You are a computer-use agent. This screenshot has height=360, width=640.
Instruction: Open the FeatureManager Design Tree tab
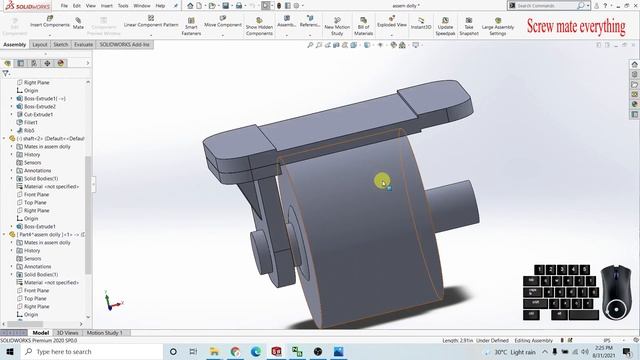7,63
